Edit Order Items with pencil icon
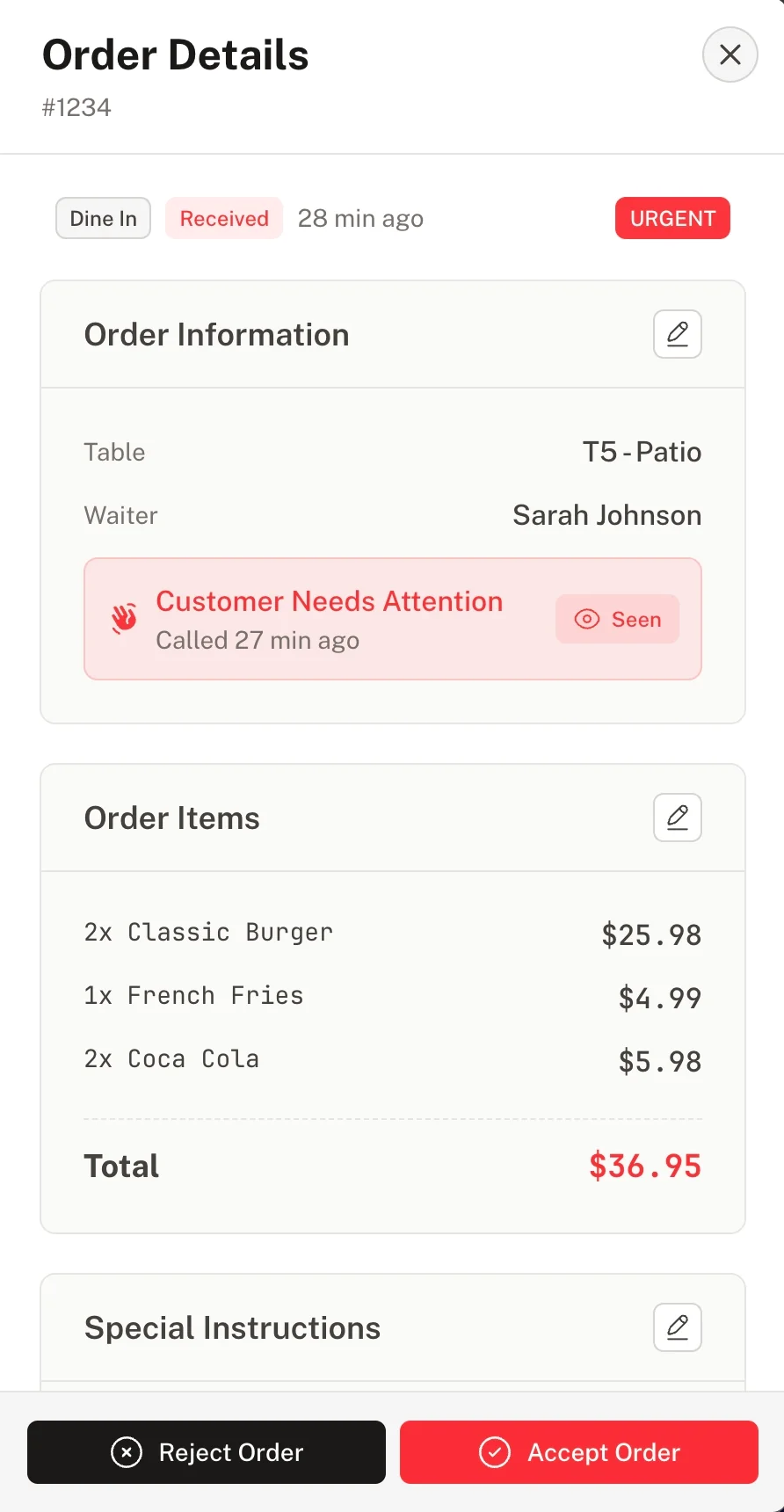This screenshot has height=1512, width=784. [677, 818]
